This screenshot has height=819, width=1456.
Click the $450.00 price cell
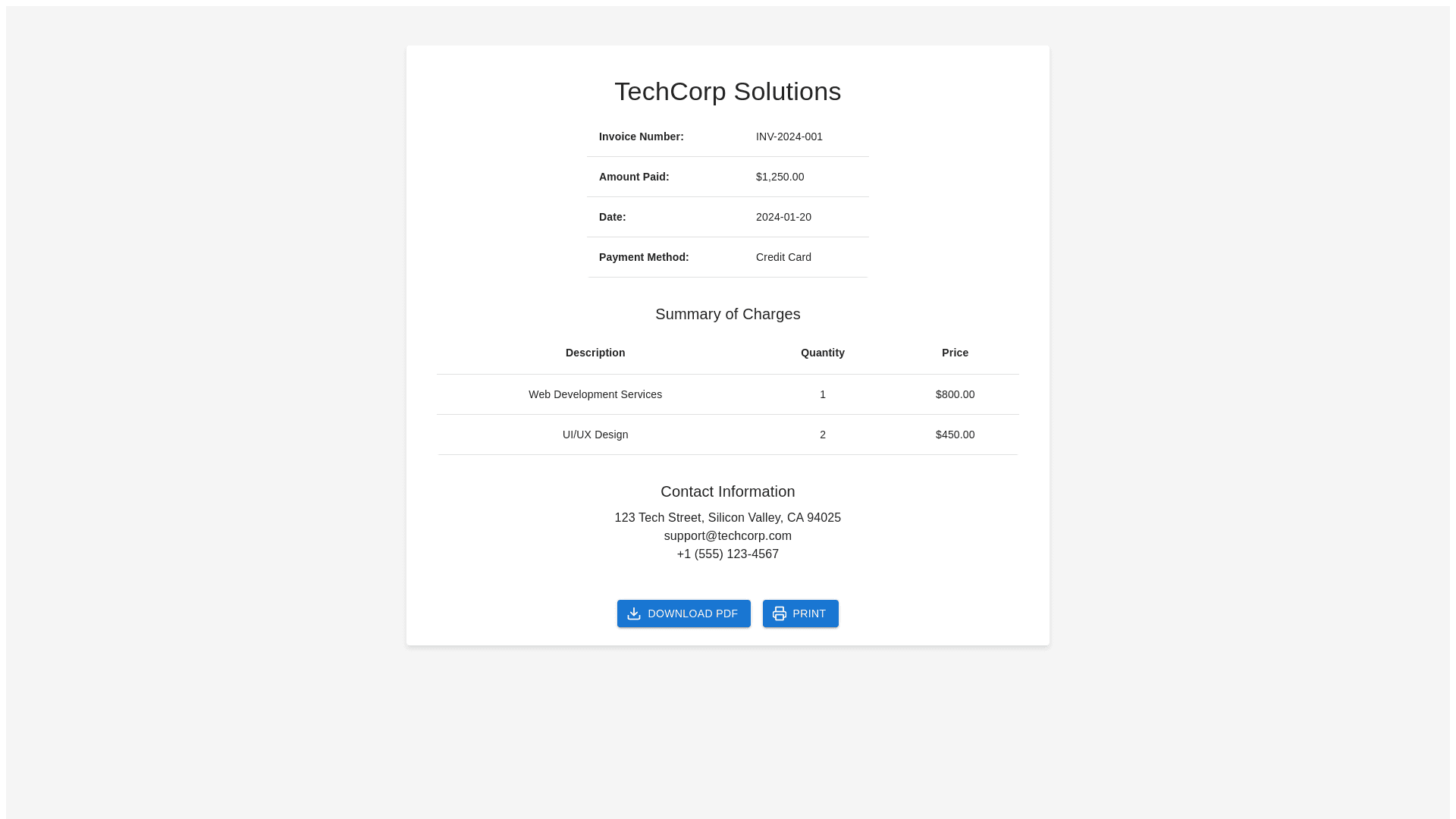click(955, 435)
